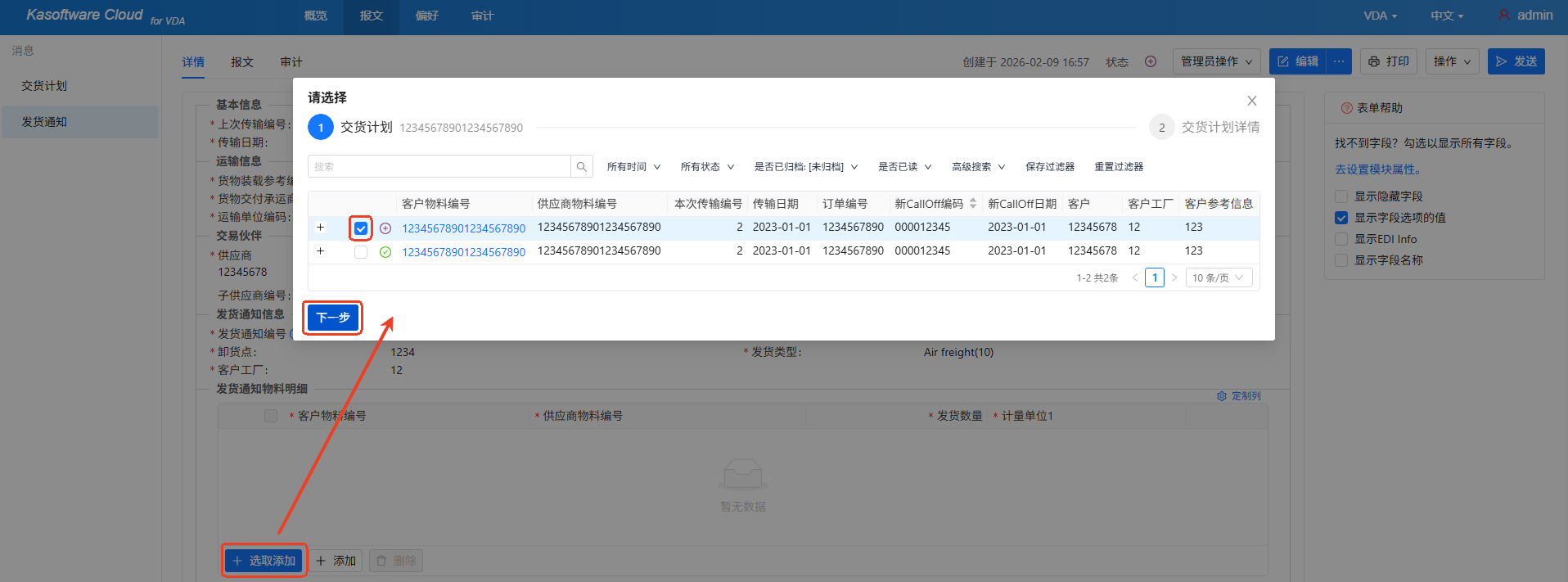Open the more options ellipsis beside 编辑
This screenshot has width=1568, height=582.
1339,61
